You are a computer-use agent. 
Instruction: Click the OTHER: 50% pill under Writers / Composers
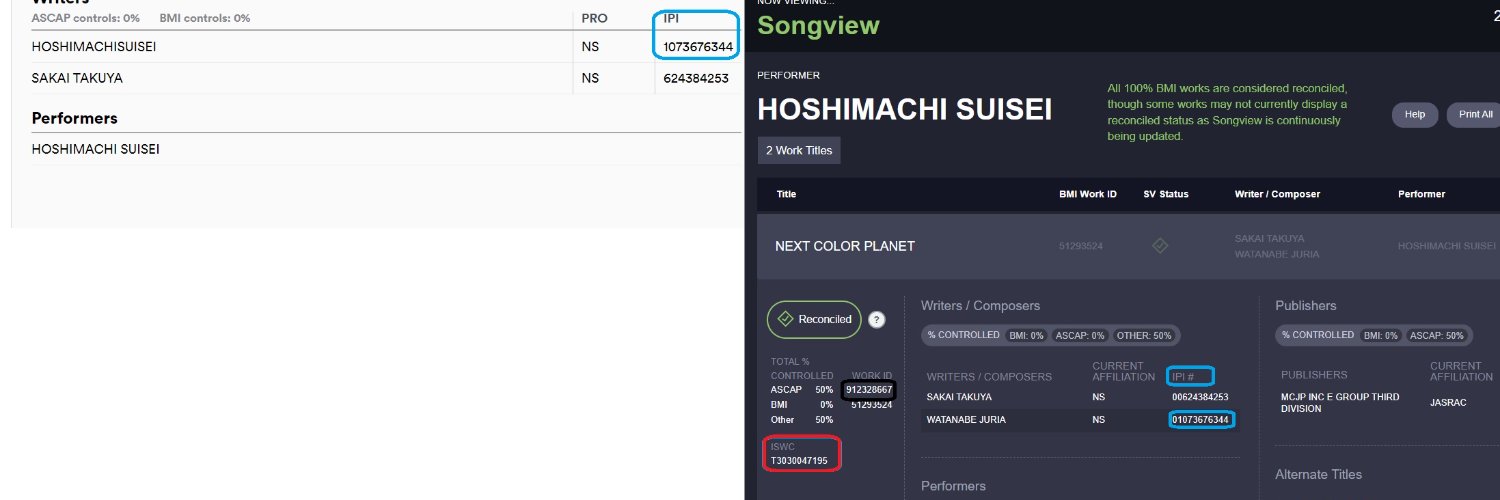click(1144, 336)
